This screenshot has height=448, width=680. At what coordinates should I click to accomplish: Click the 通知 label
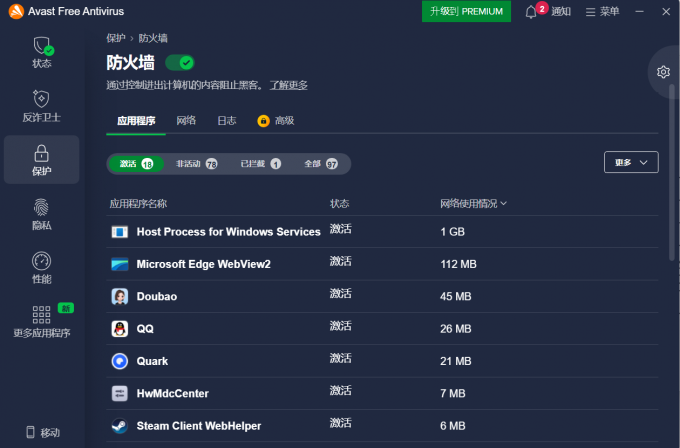pos(561,12)
